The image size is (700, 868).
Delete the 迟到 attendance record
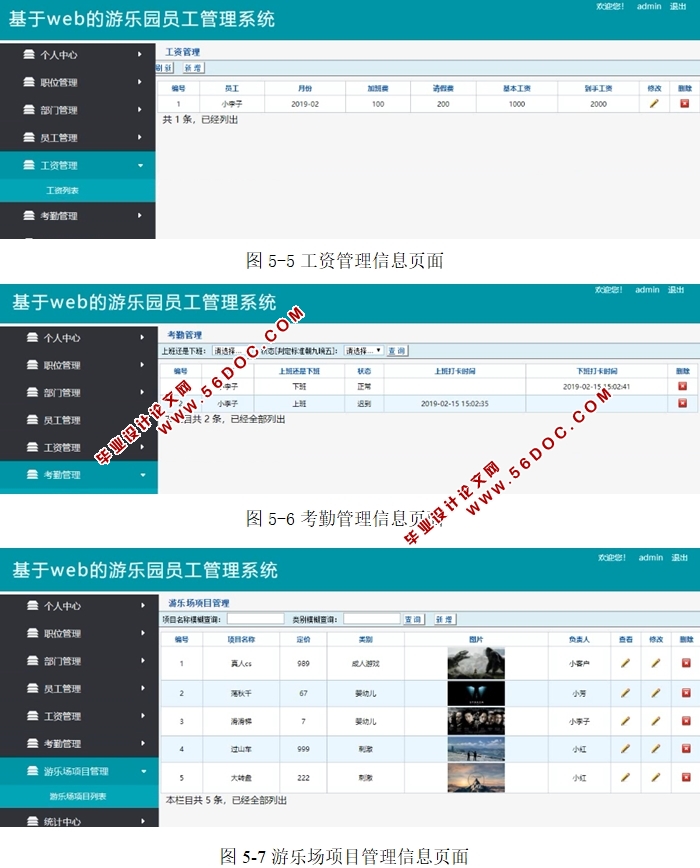(683, 404)
